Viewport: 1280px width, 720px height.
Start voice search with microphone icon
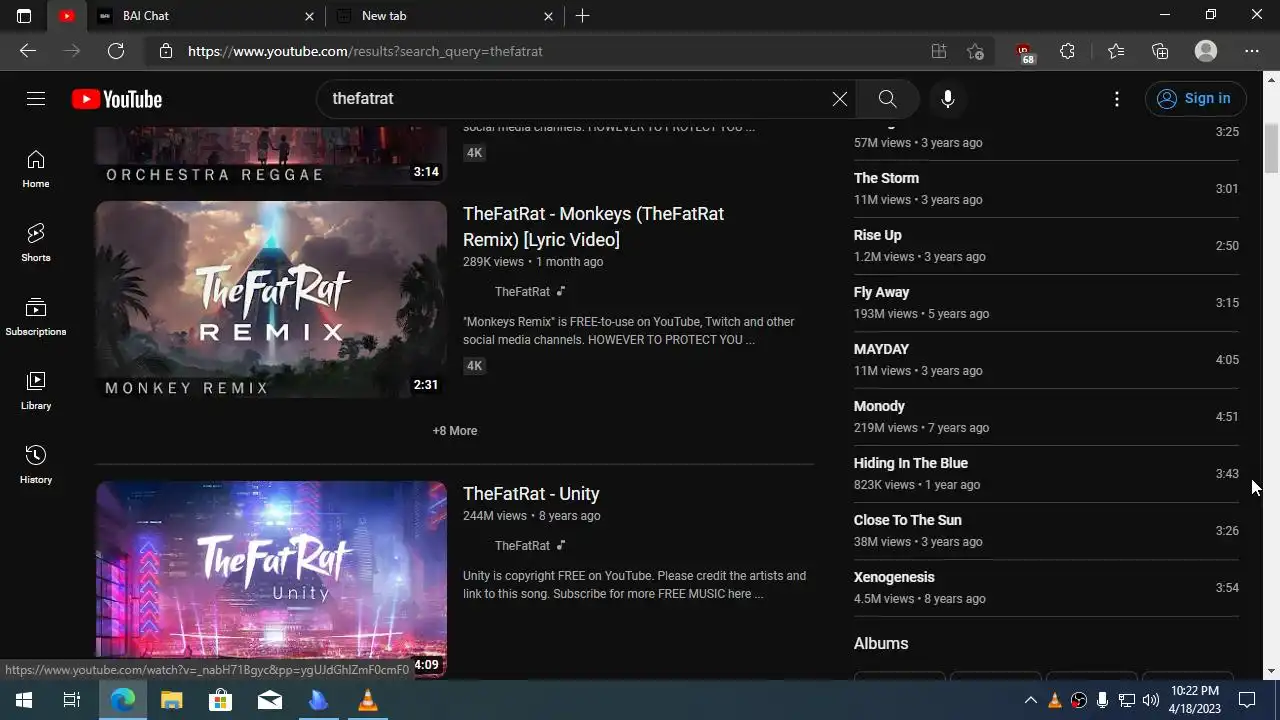[948, 99]
